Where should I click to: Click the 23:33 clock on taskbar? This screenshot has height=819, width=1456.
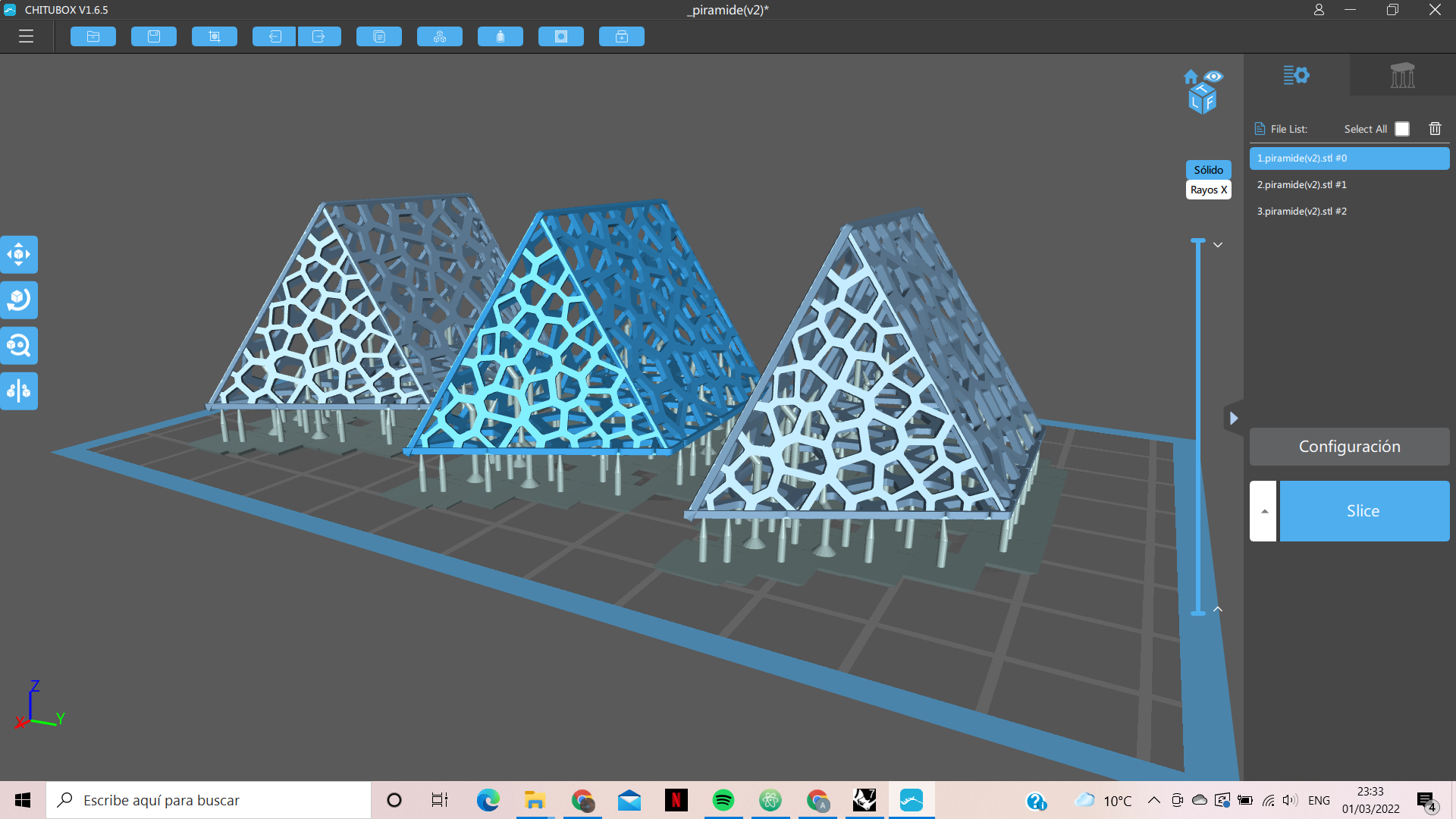pos(1370,800)
